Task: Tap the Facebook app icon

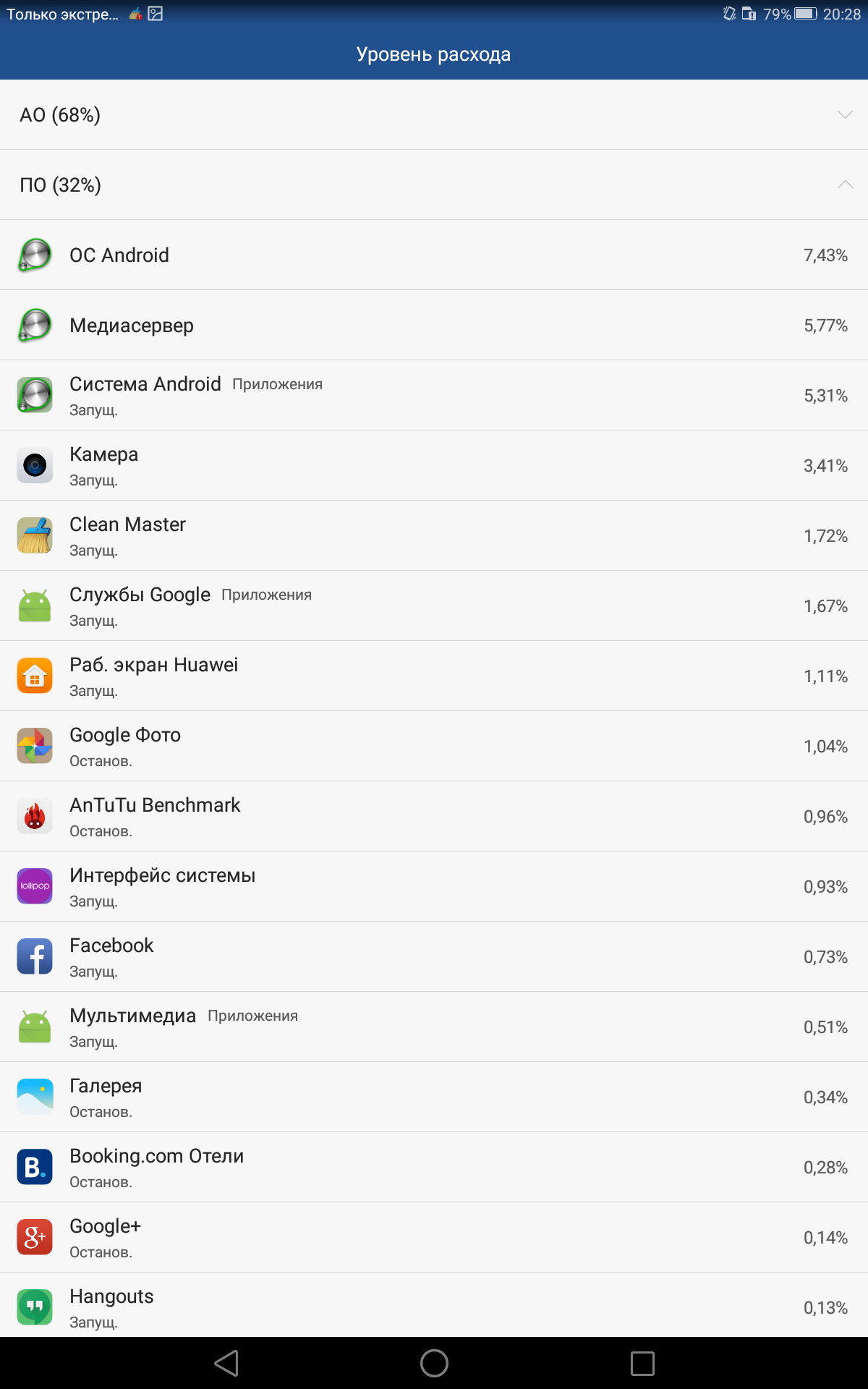Action: pos(35,956)
